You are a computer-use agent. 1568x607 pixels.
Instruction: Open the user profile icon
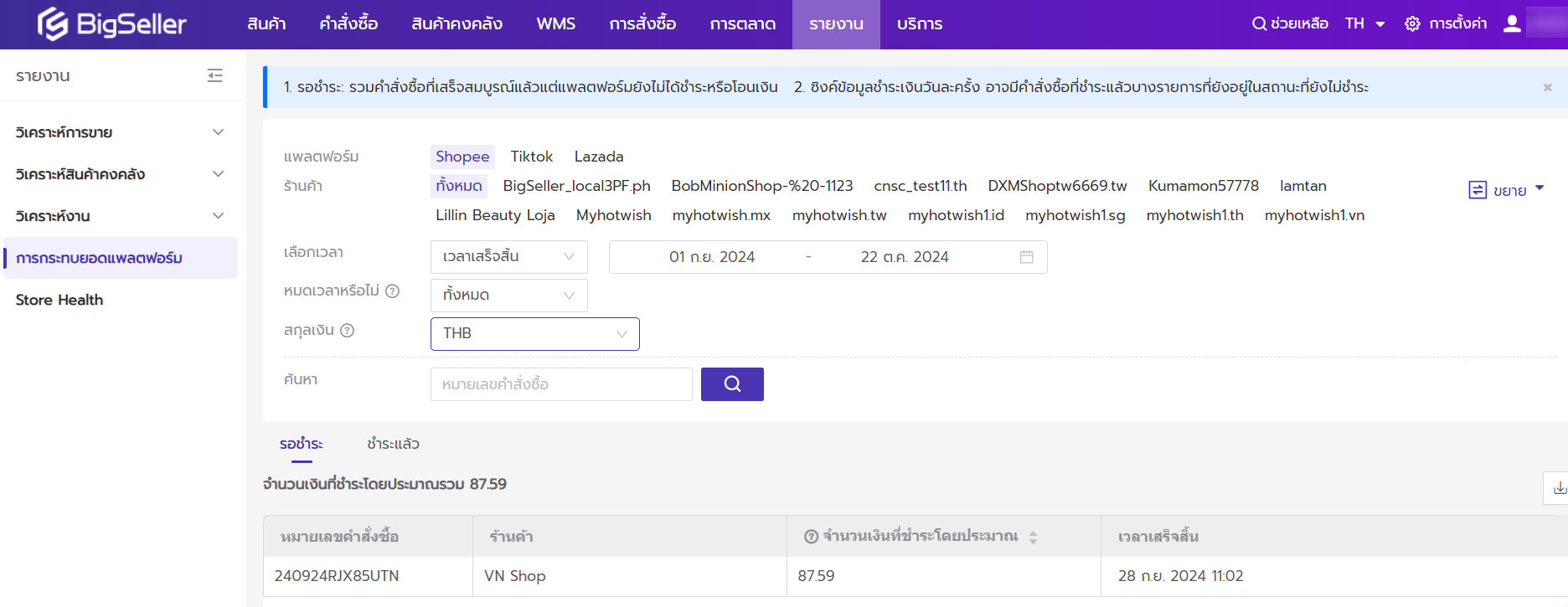click(x=1512, y=23)
